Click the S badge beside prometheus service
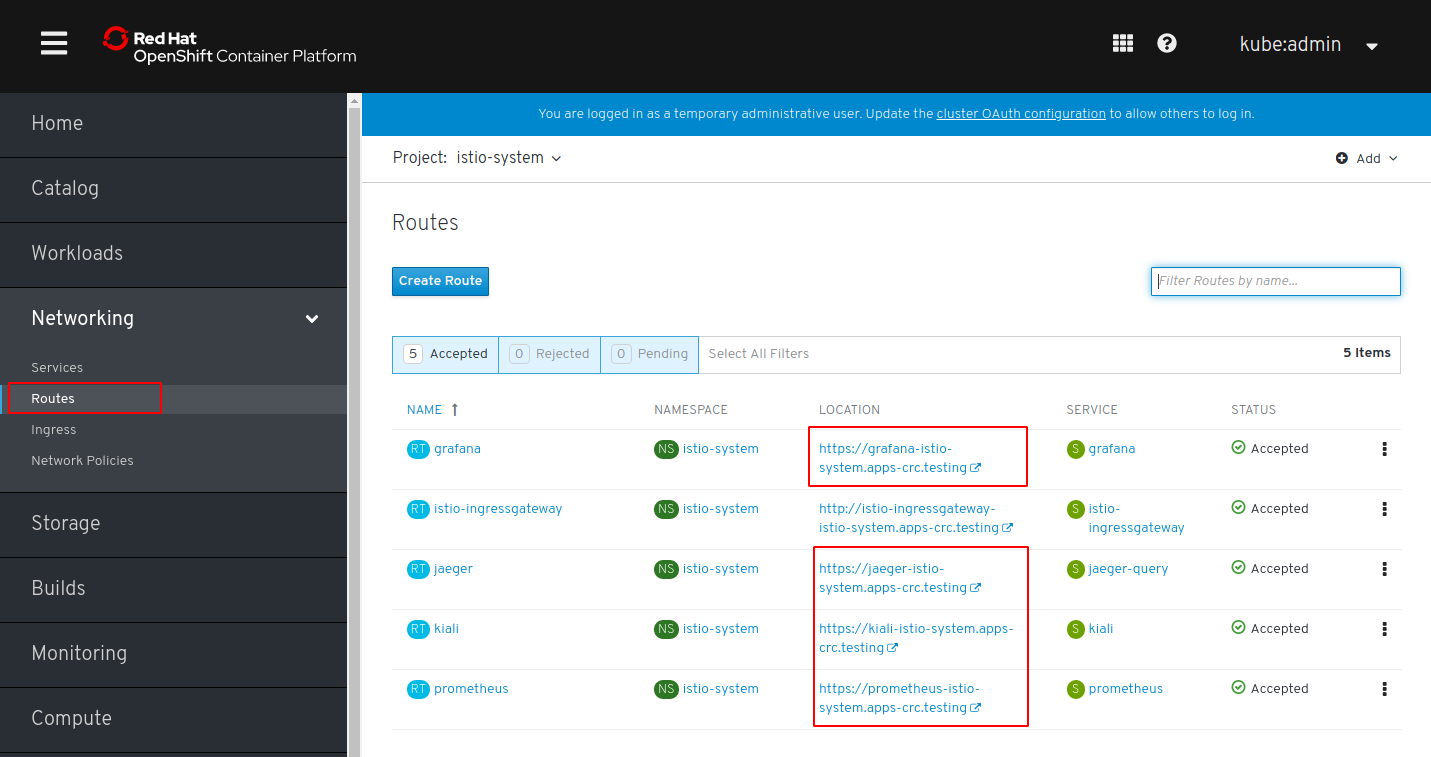This screenshot has height=757, width=1431. [x=1076, y=689]
